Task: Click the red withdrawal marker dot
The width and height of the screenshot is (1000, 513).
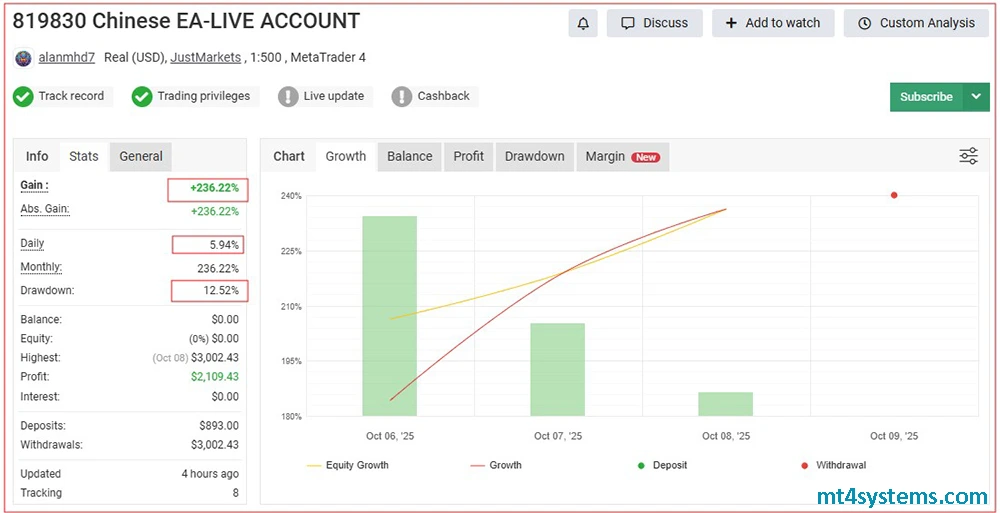Action: click(x=894, y=195)
